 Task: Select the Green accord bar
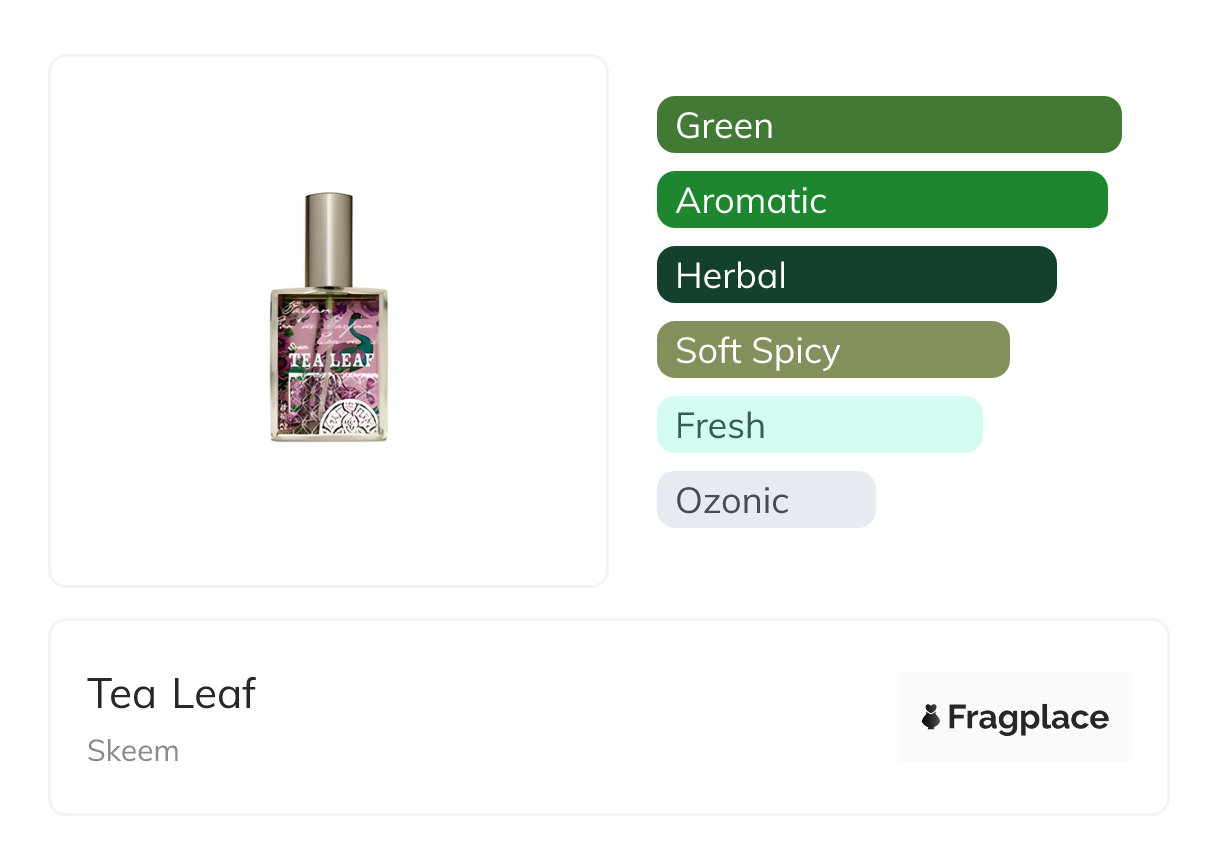pyautogui.click(x=888, y=125)
